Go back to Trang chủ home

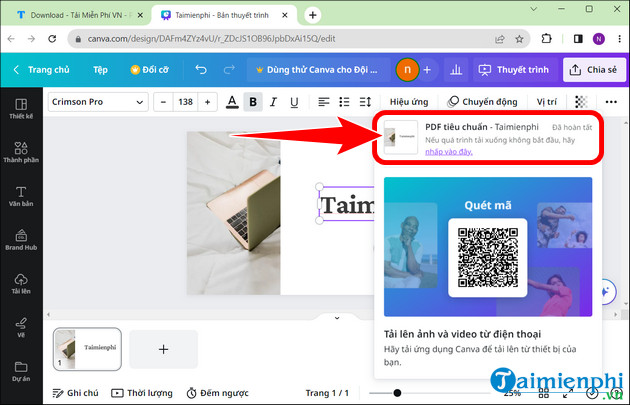click(41, 70)
